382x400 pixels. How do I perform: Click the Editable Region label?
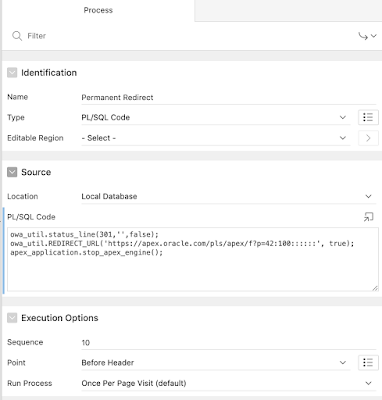point(35,138)
